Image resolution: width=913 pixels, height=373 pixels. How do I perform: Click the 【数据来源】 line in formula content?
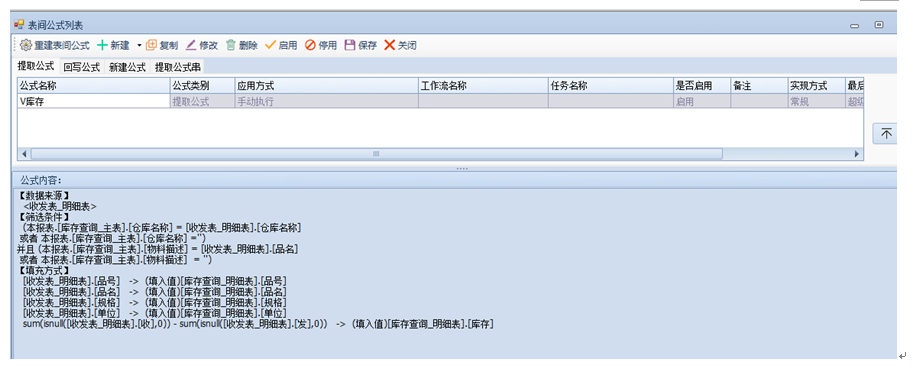pos(44,196)
